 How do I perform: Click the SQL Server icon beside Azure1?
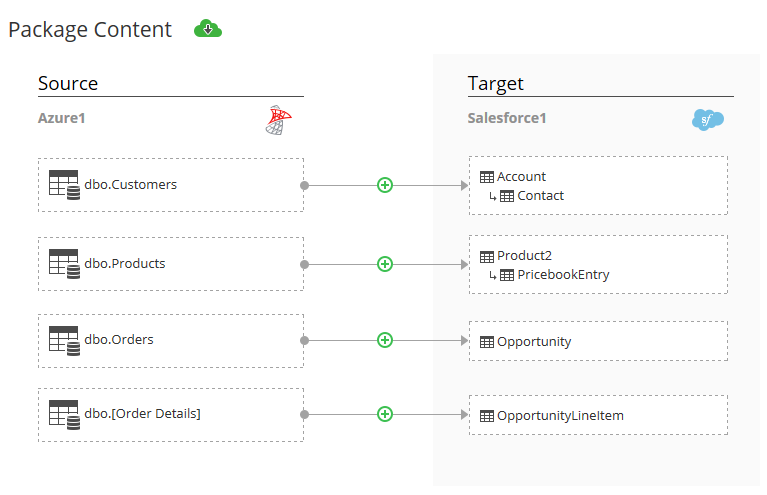[x=279, y=120]
